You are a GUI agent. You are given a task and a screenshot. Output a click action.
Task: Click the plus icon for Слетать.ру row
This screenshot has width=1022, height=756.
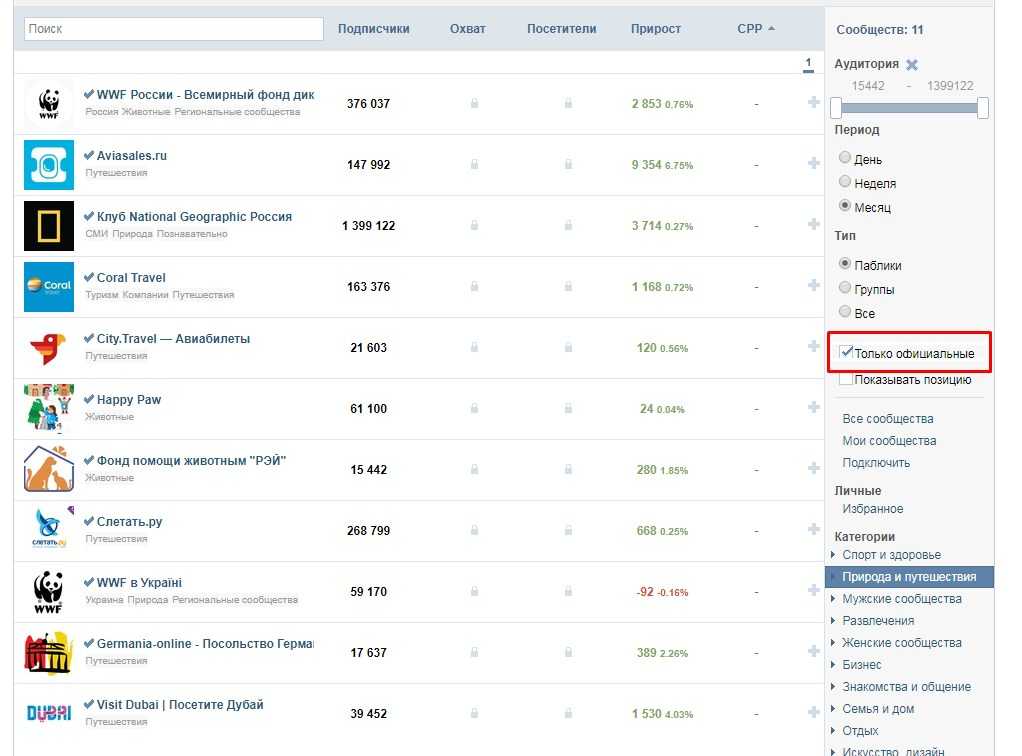pos(814,529)
